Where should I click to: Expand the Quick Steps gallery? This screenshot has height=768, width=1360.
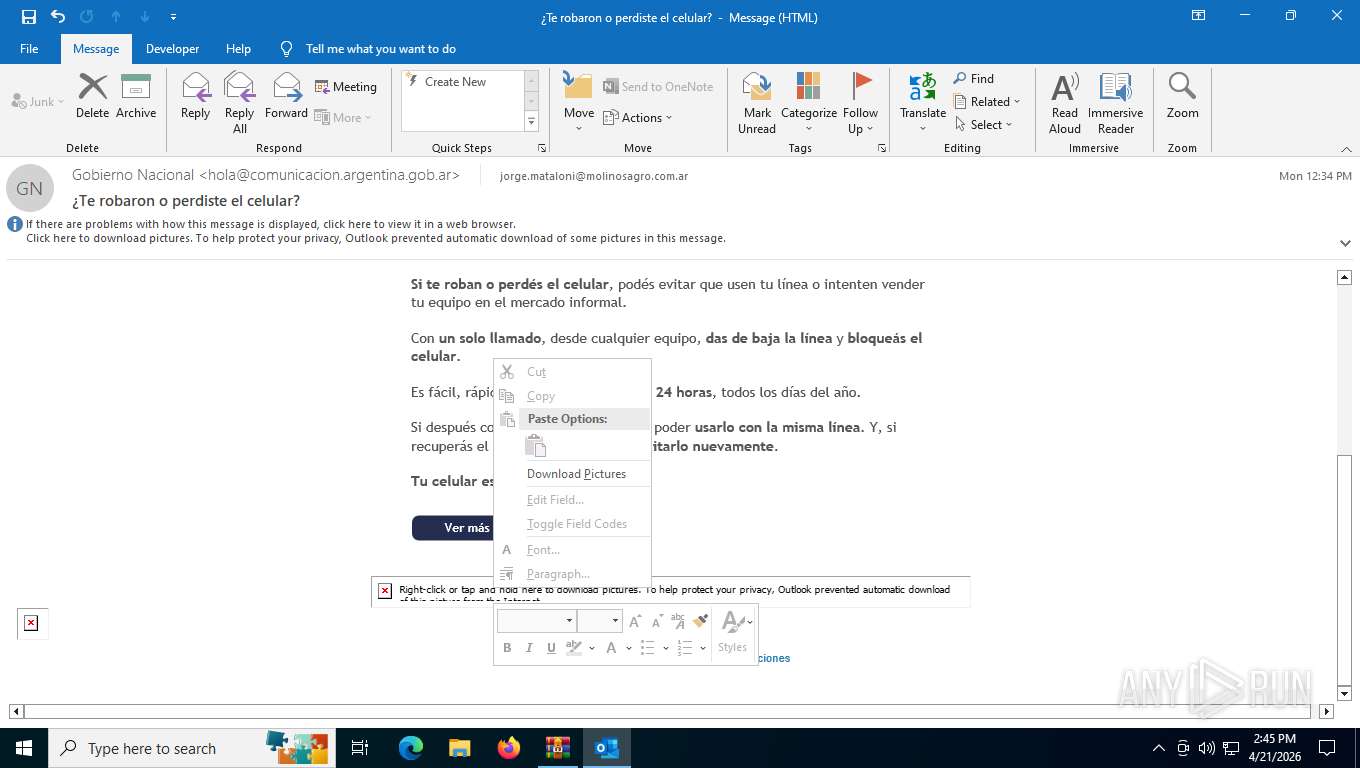(532, 122)
